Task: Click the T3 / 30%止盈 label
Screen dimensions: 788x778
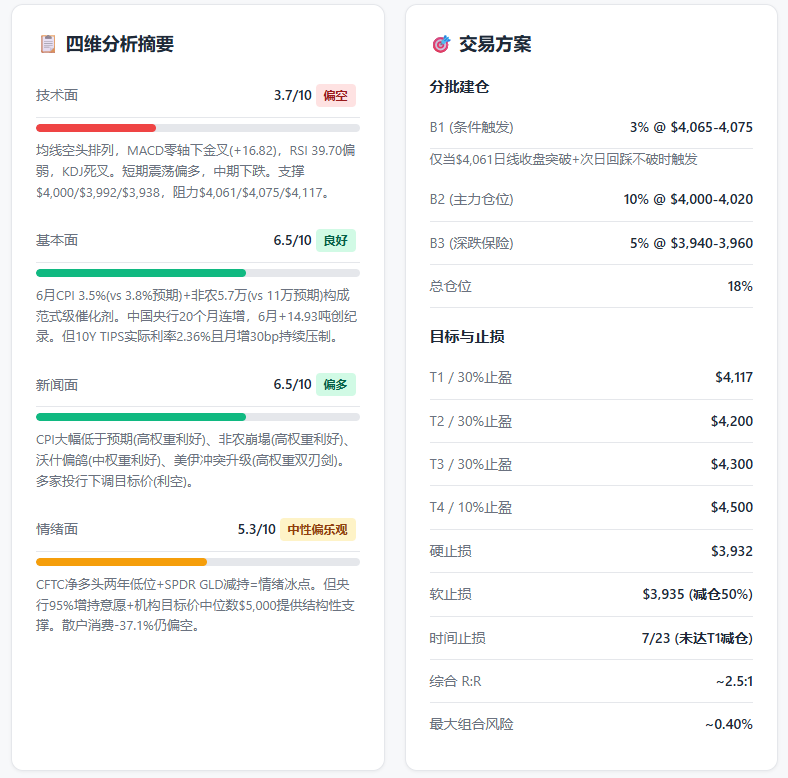Action: (x=471, y=464)
